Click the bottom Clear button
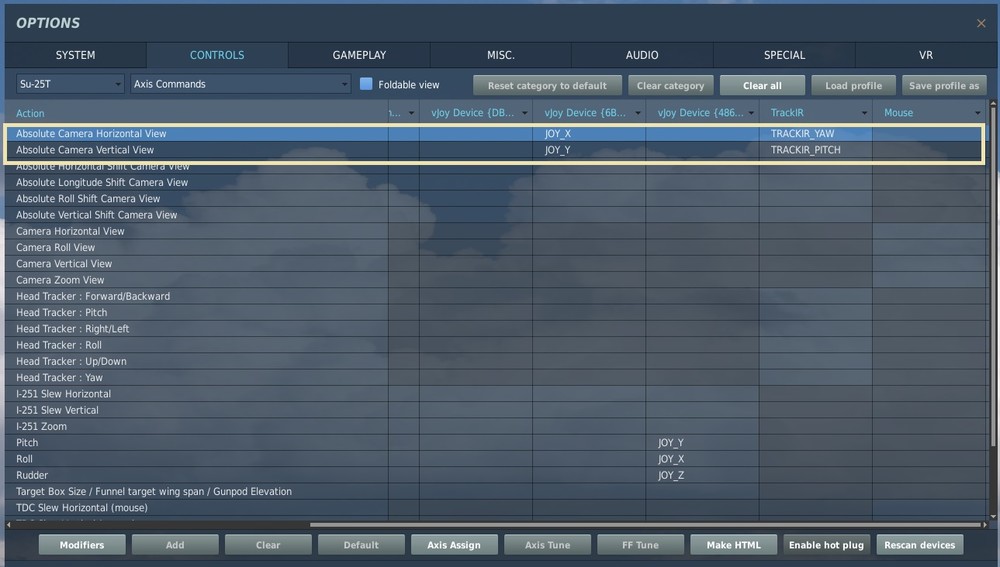The height and width of the screenshot is (567, 1000). pos(268,545)
